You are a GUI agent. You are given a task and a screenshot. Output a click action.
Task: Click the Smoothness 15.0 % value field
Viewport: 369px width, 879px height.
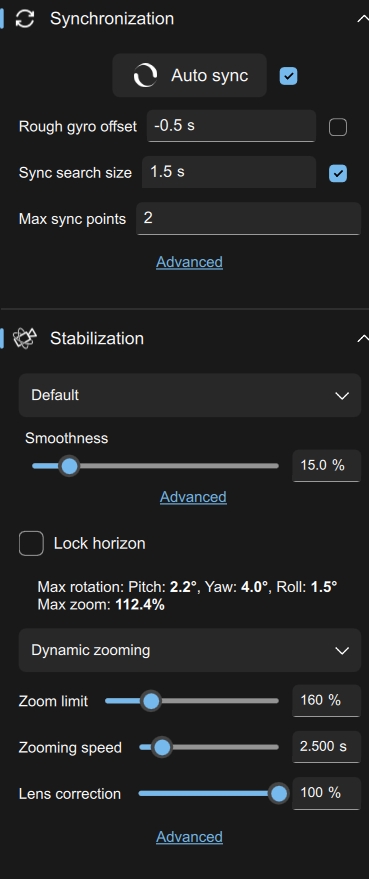[x=326, y=465]
